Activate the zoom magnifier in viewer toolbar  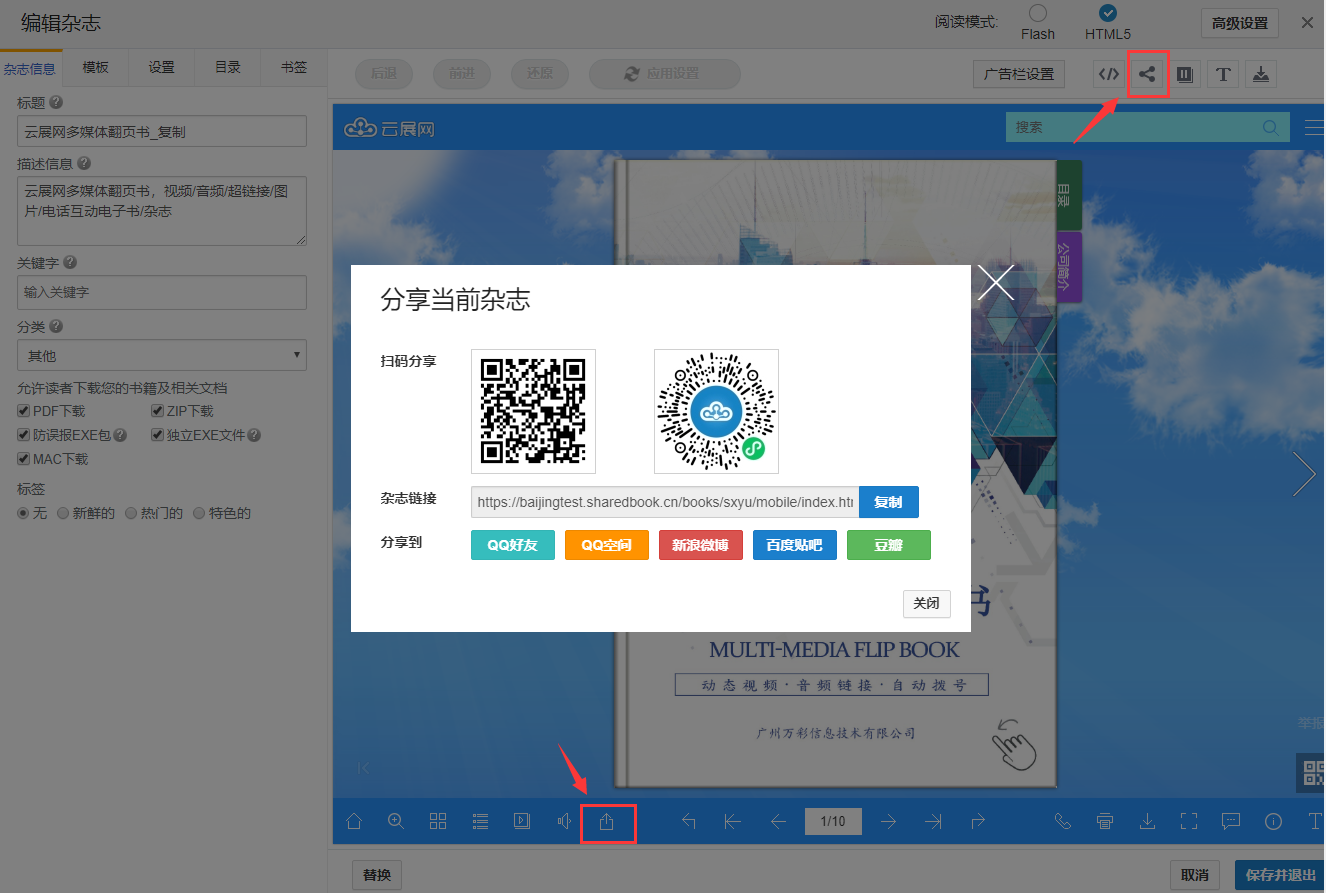(396, 821)
